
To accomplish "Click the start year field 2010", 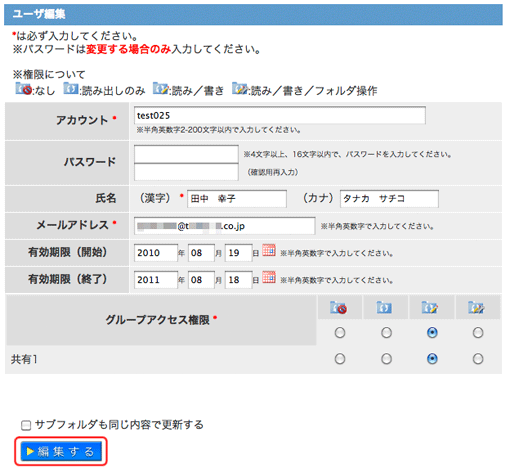I will (156, 253).
